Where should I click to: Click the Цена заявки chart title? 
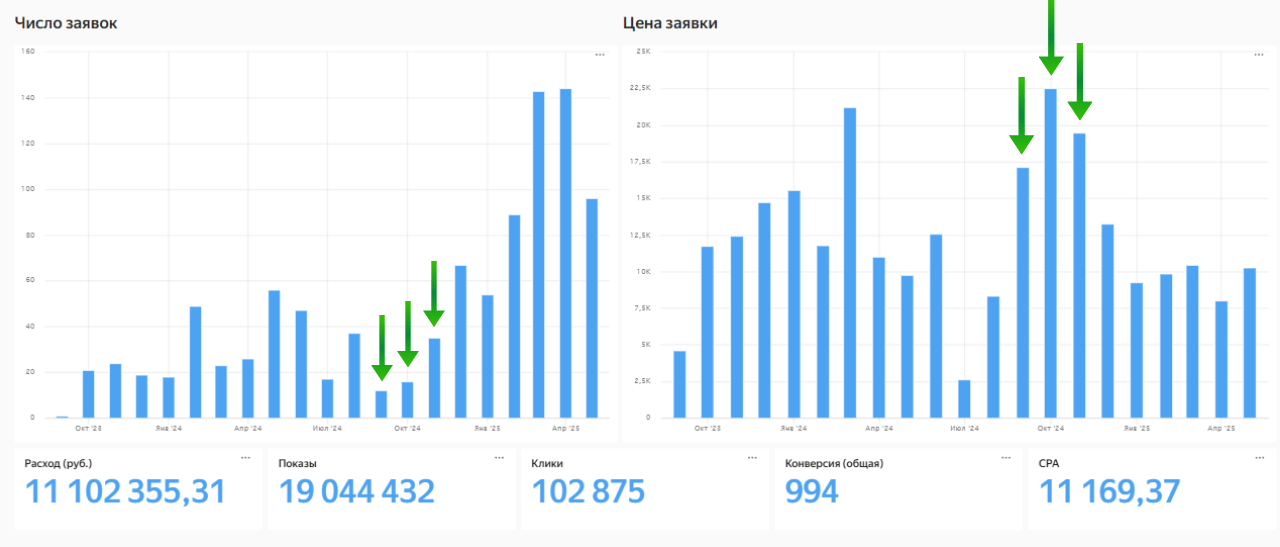(670, 22)
